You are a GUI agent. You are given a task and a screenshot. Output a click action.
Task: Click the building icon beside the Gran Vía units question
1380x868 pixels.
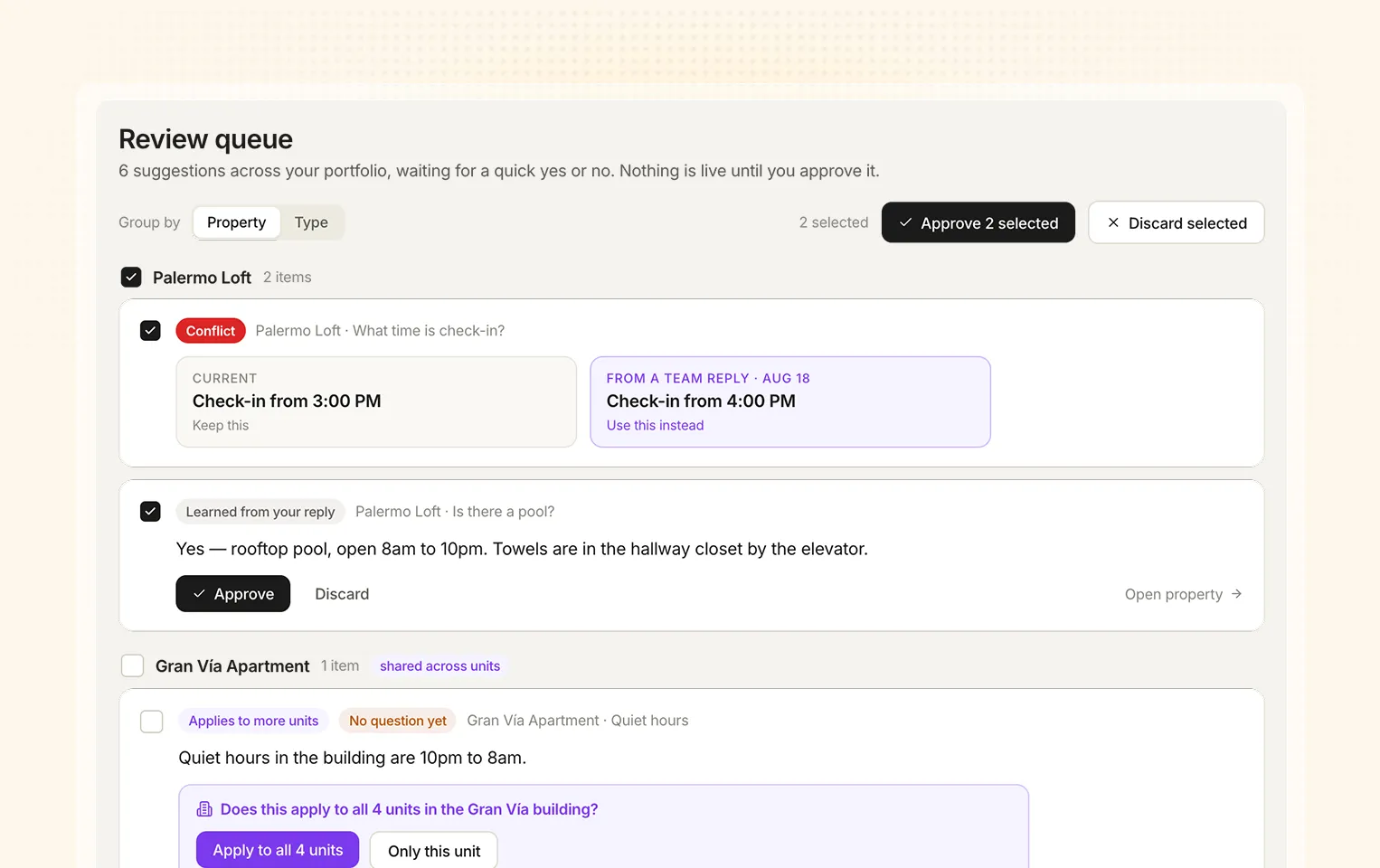click(204, 809)
